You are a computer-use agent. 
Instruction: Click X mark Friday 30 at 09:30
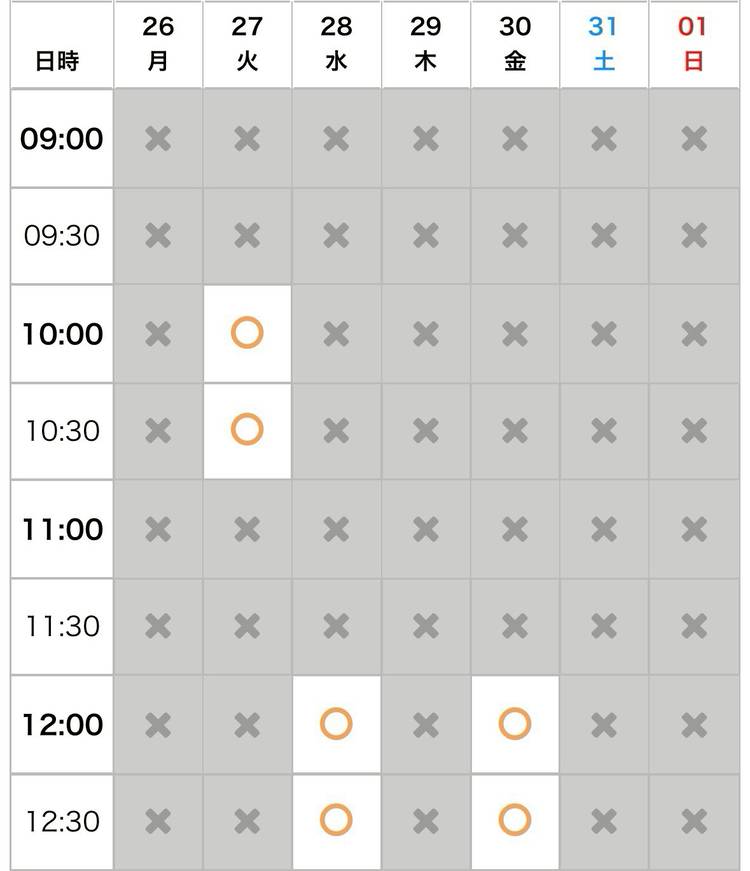click(514, 236)
